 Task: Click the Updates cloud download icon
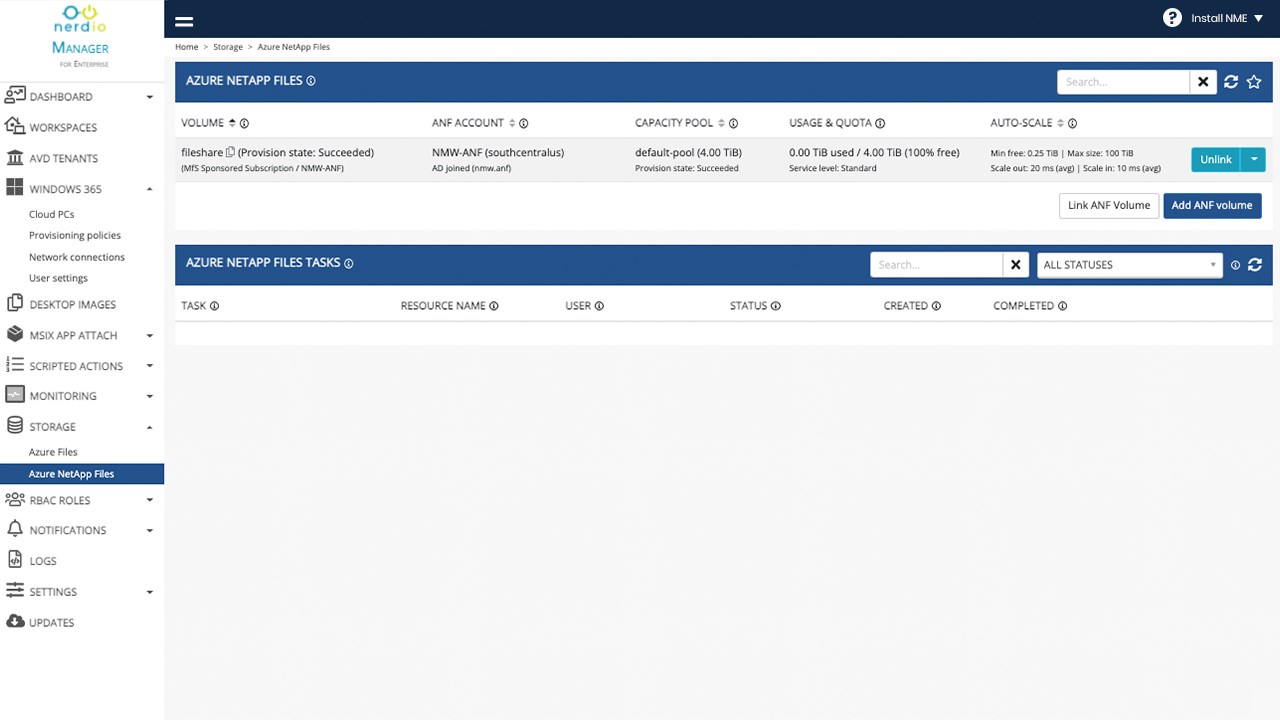tap(15, 622)
